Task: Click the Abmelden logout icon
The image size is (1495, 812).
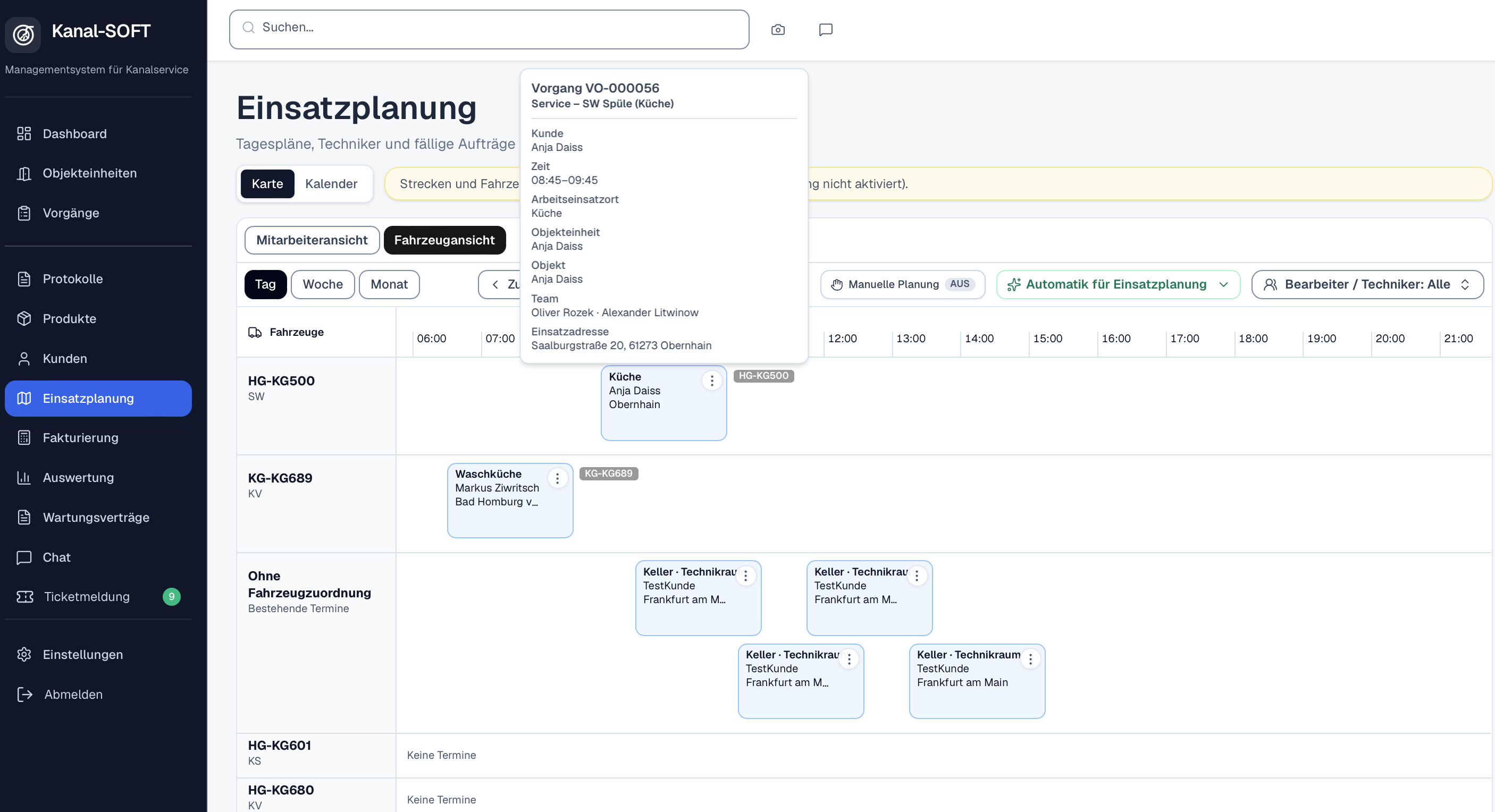Action: click(x=25, y=694)
